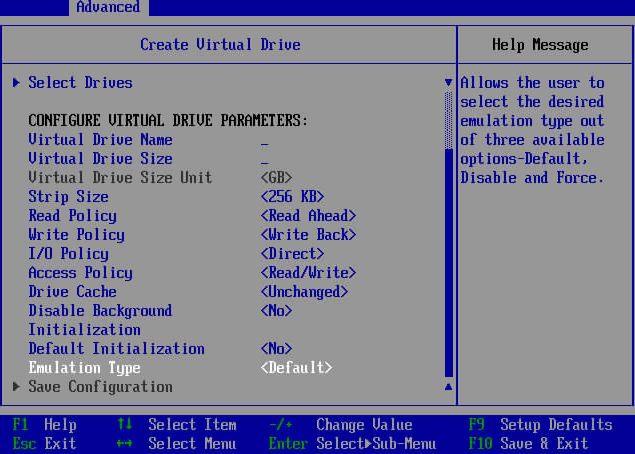635x454 pixels.
Task: Select the Disable Background Initialization label
Action: click(100, 320)
